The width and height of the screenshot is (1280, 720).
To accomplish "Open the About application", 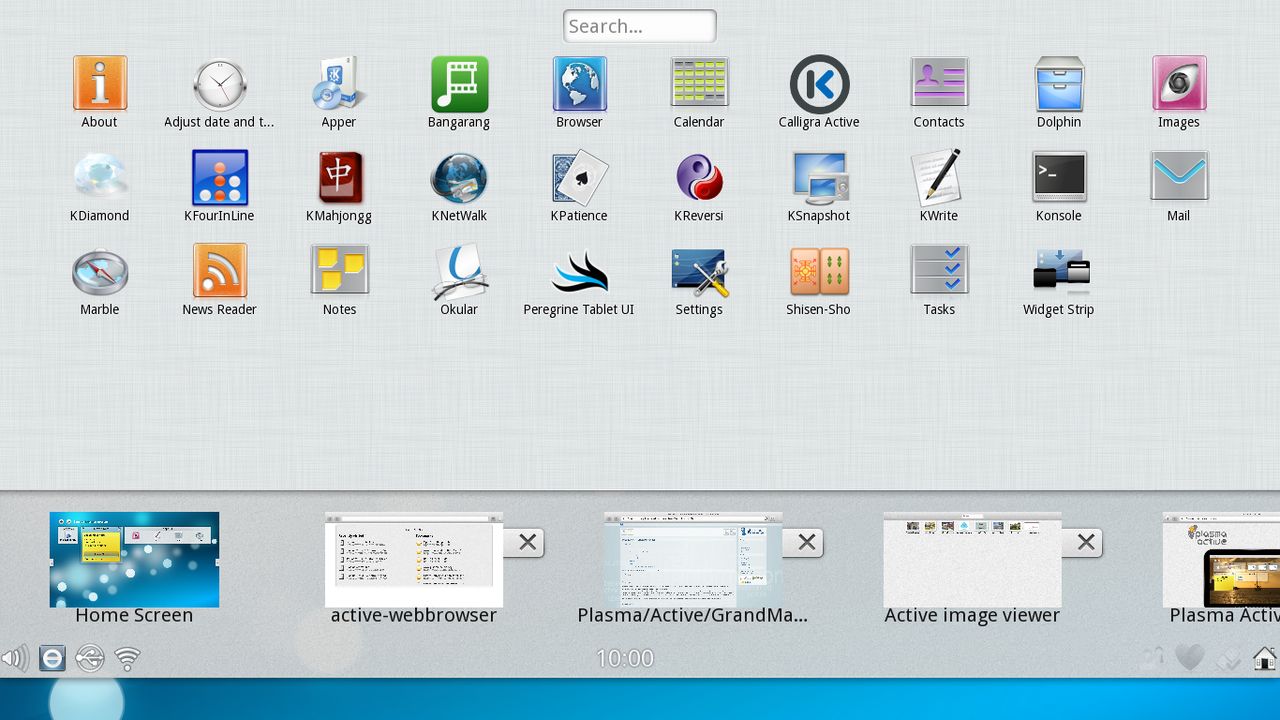I will 99,92.
